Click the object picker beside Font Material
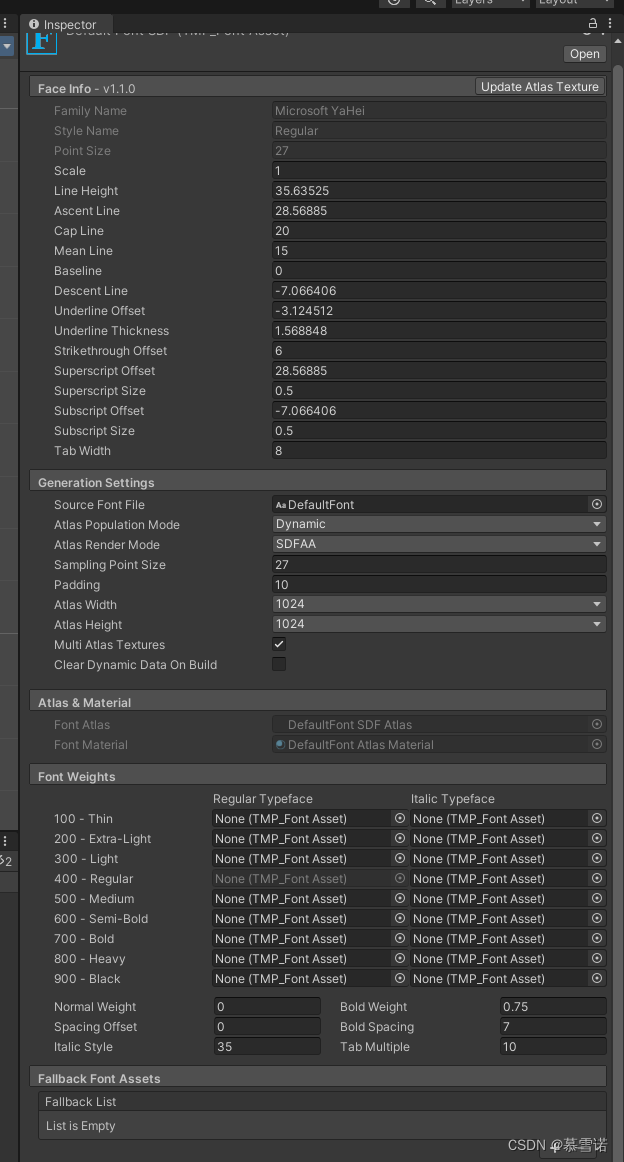Screen dimensions: 624x1162 [x=597, y=744]
